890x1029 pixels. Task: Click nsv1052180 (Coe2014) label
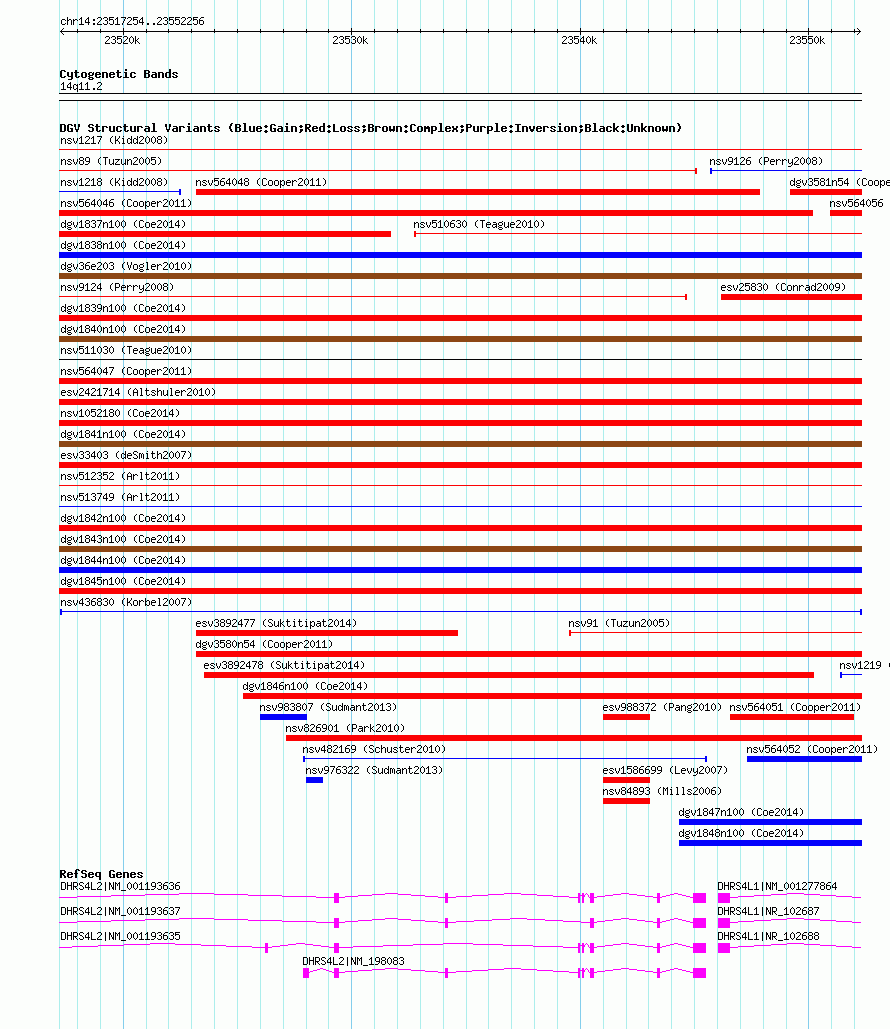tap(120, 413)
